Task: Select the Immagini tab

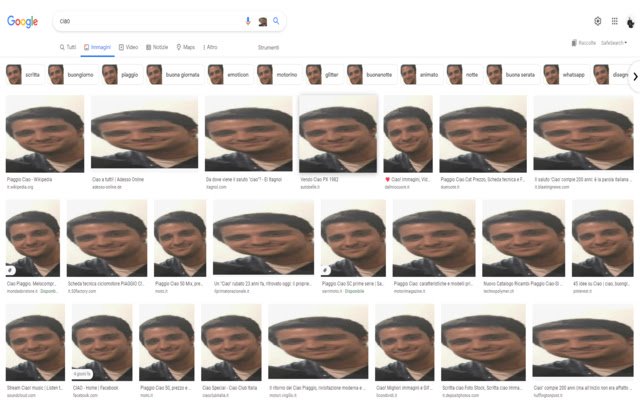Action: (x=97, y=47)
